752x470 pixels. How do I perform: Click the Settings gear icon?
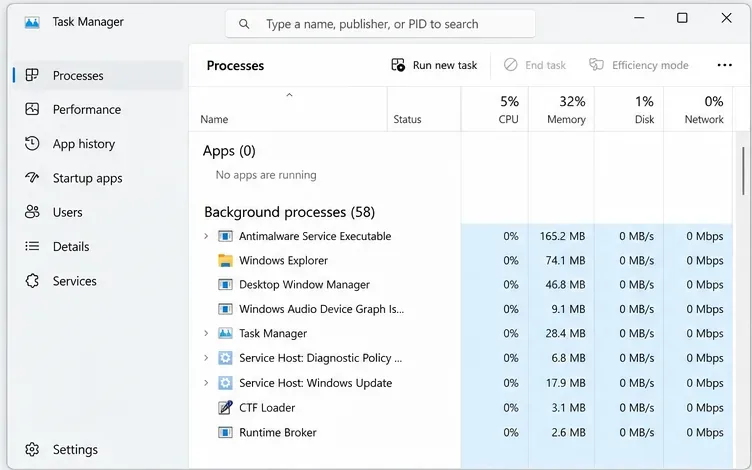coord(32,449)
